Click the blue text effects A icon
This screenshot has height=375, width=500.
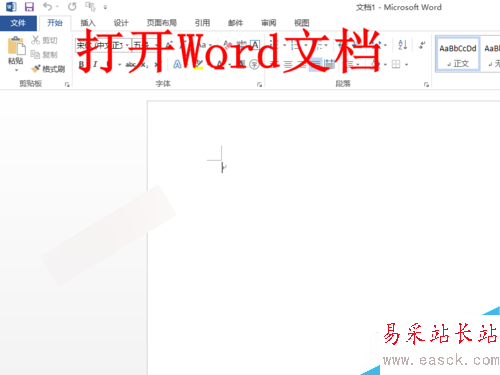pyautogui.click(x=177, y=64)
